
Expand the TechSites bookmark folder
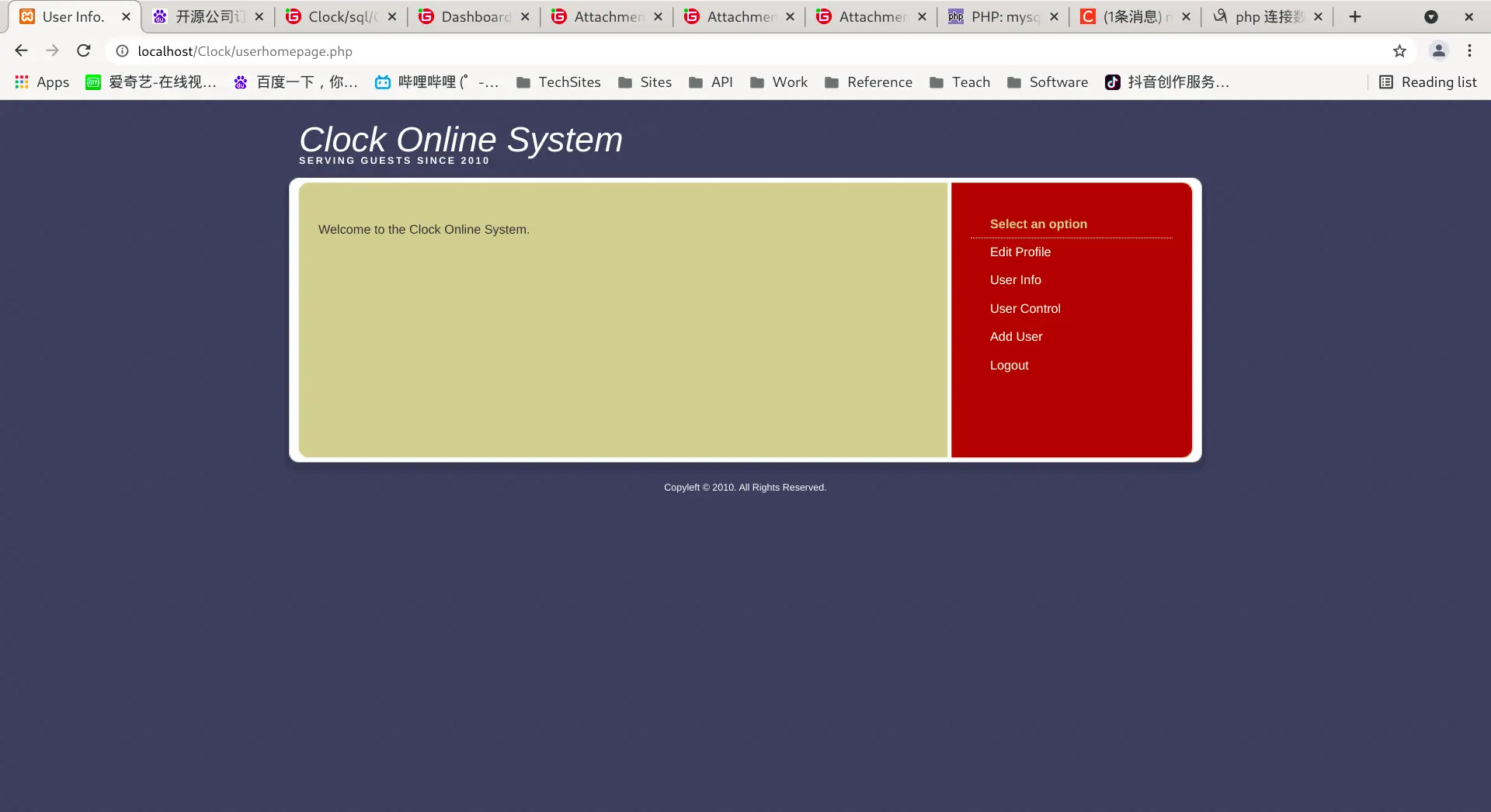pos(558,82)
